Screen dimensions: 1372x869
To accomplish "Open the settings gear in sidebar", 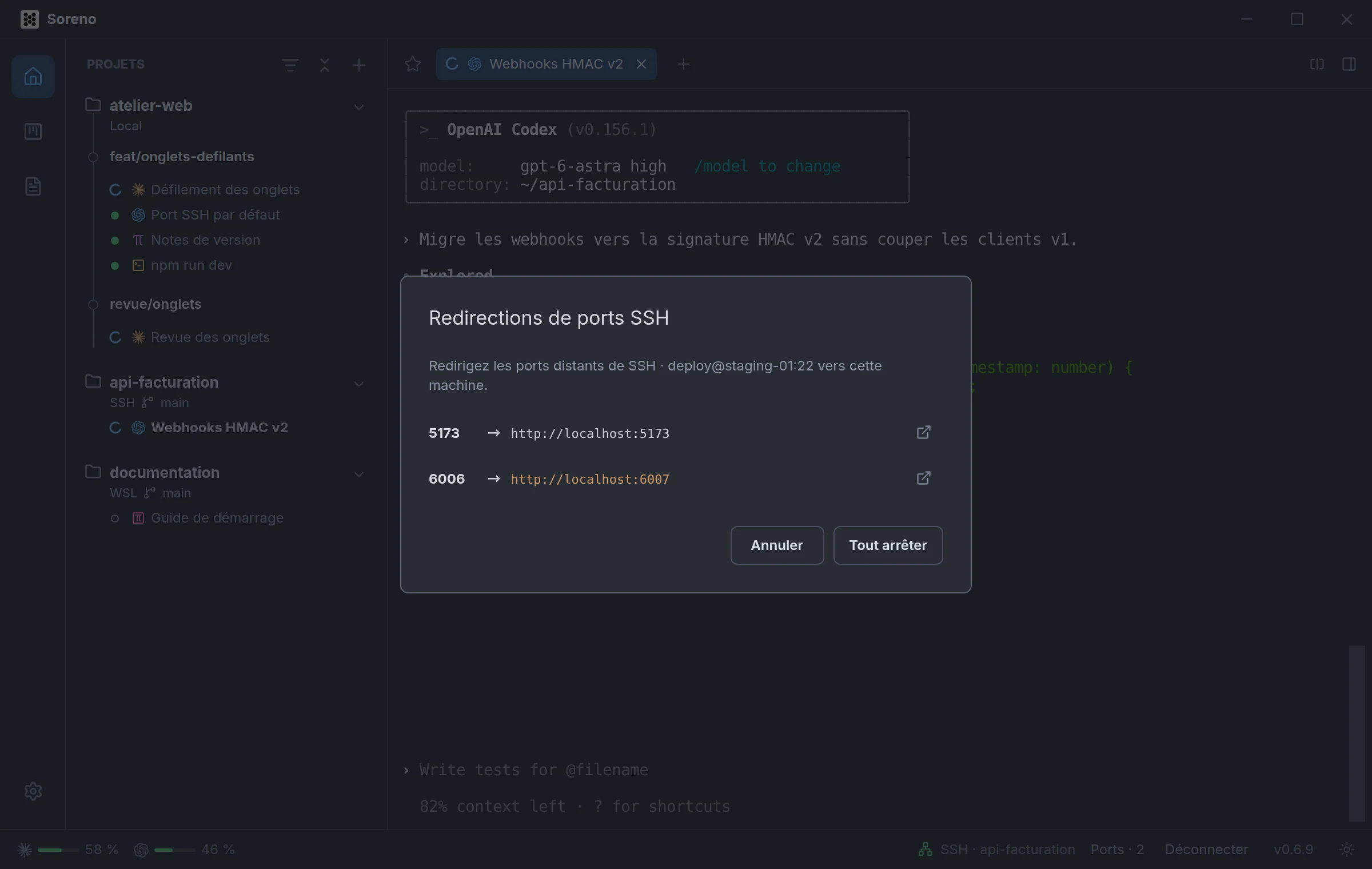I will pyautogui.click(x=33, y=791).
